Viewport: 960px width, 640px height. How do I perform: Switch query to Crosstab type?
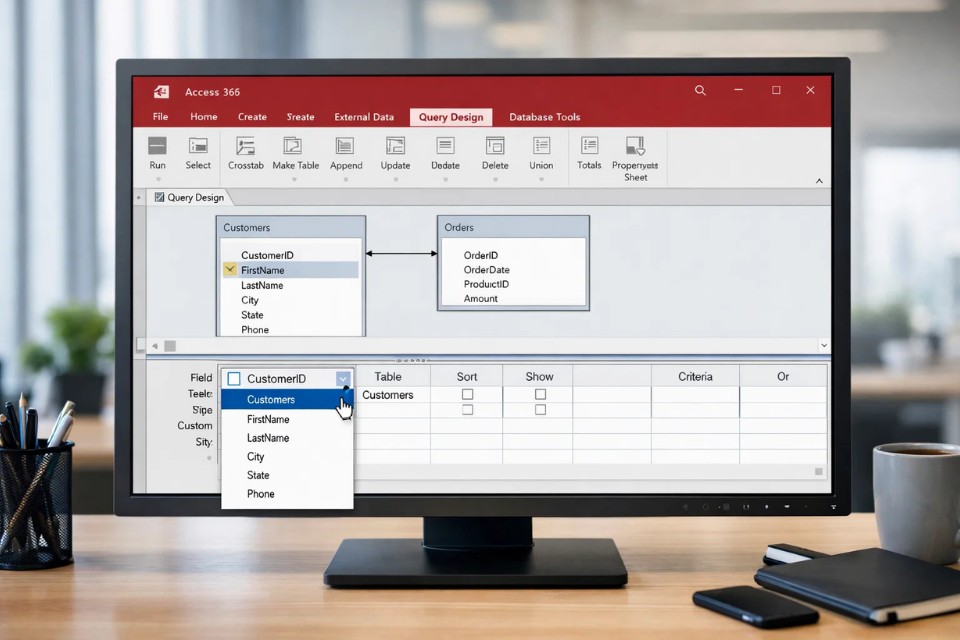pos(245,147)
